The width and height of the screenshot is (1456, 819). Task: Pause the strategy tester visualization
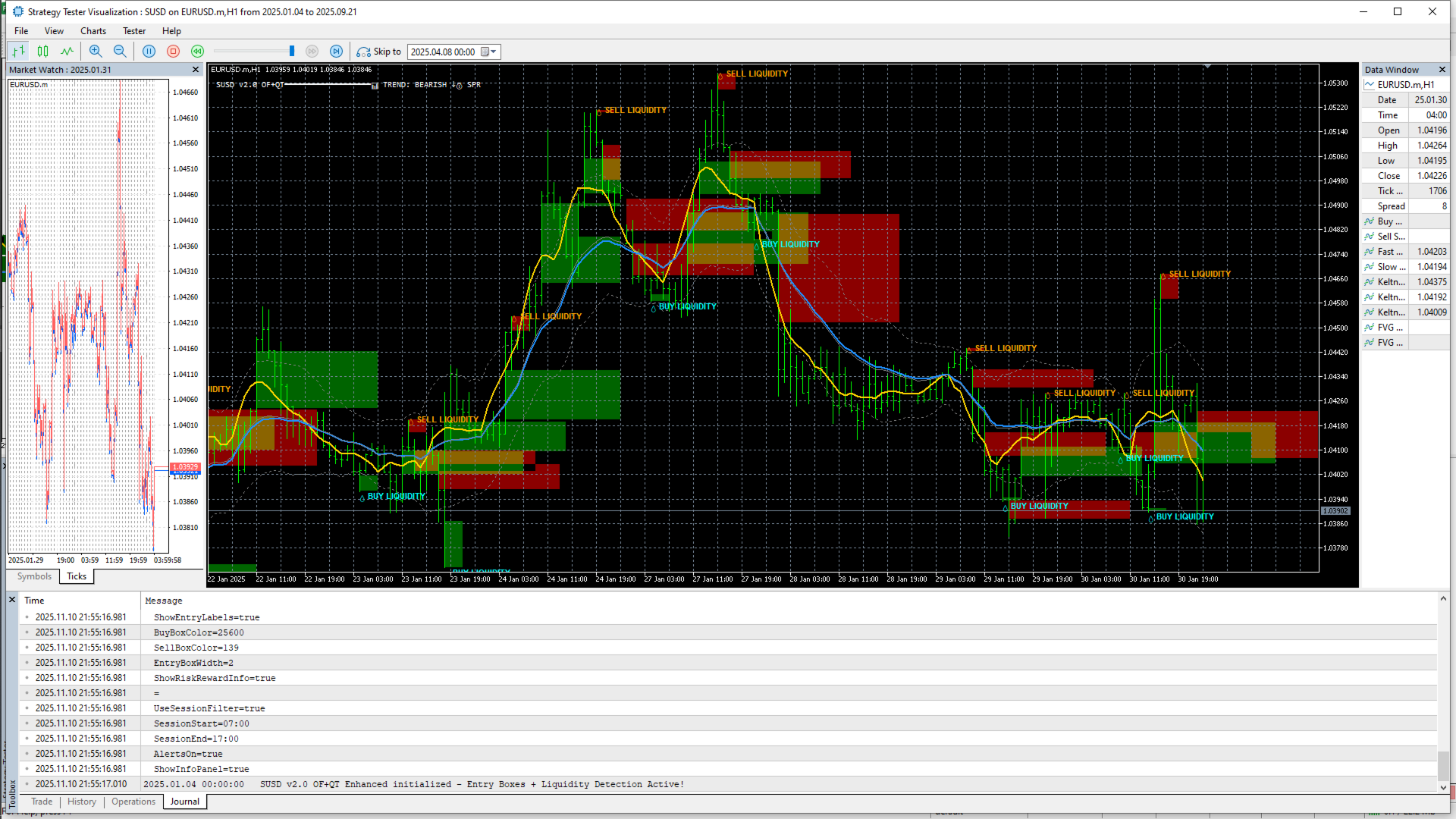pos(149,52)
